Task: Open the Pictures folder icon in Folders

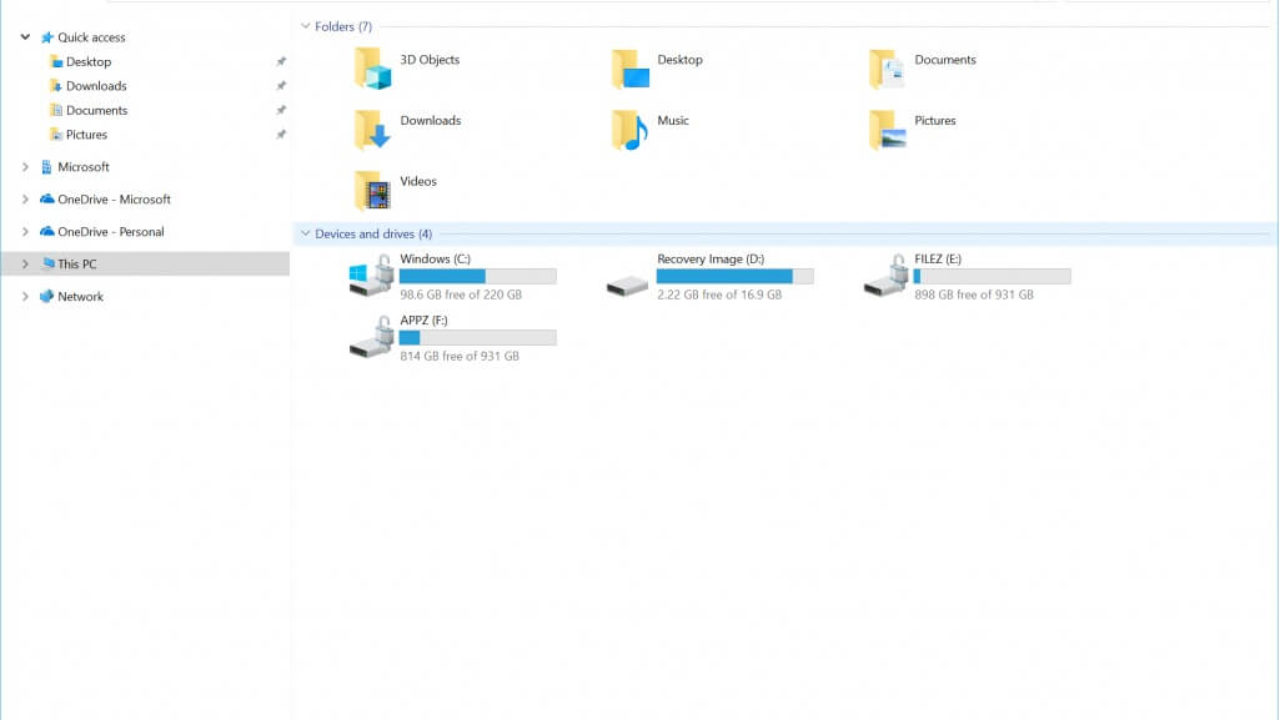Action: point(887,130)
